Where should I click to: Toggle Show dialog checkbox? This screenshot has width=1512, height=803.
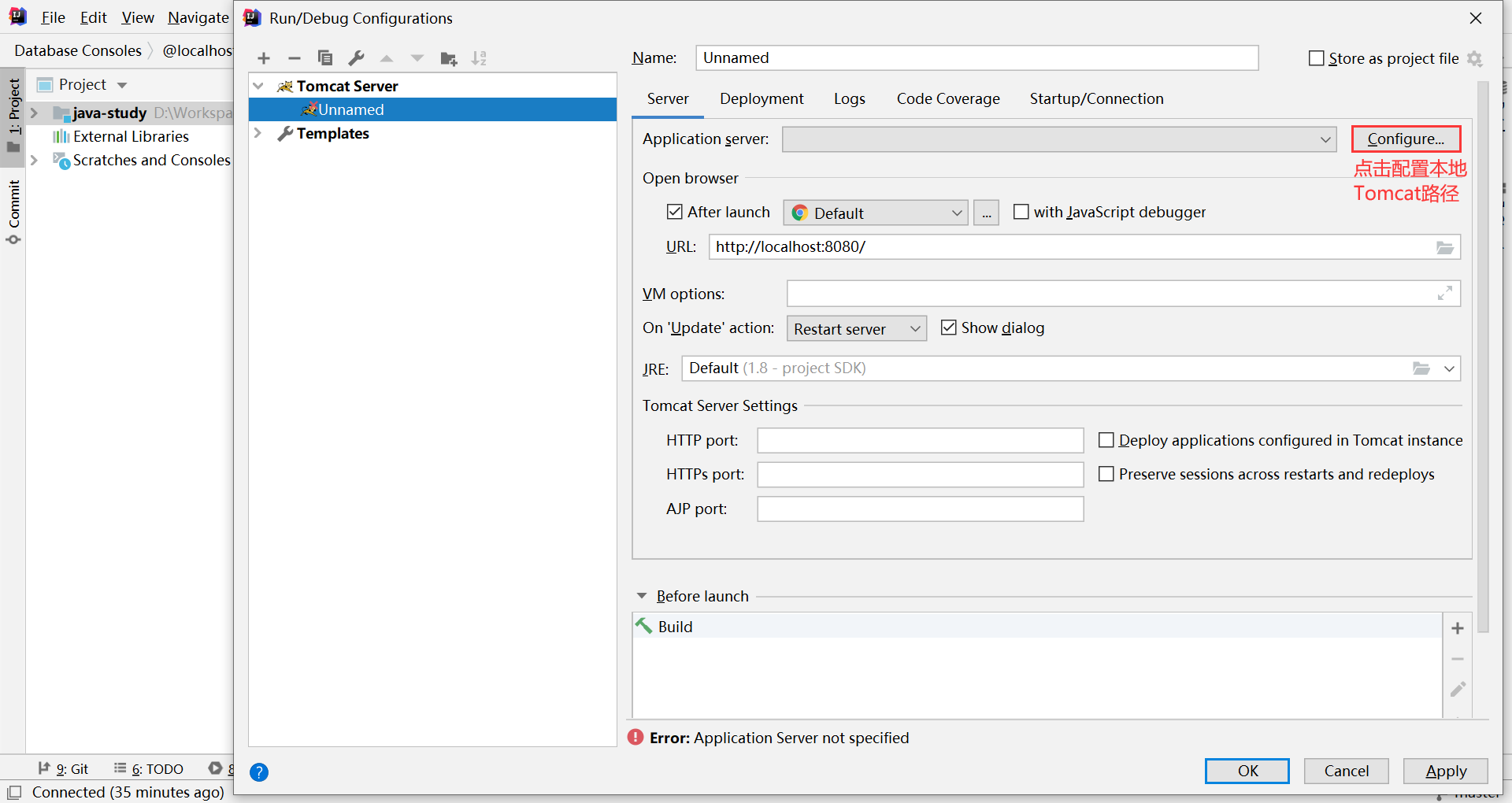[948, 327]
